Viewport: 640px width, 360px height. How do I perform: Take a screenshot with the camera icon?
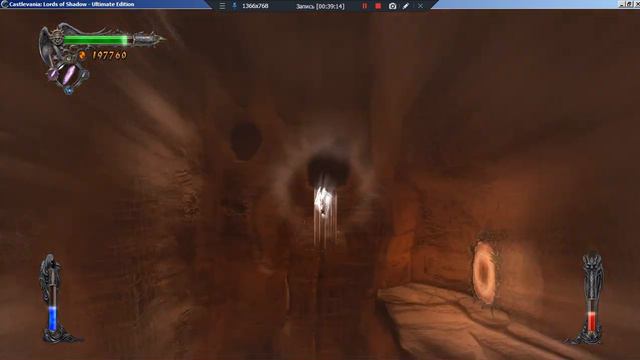click(392, 6)
